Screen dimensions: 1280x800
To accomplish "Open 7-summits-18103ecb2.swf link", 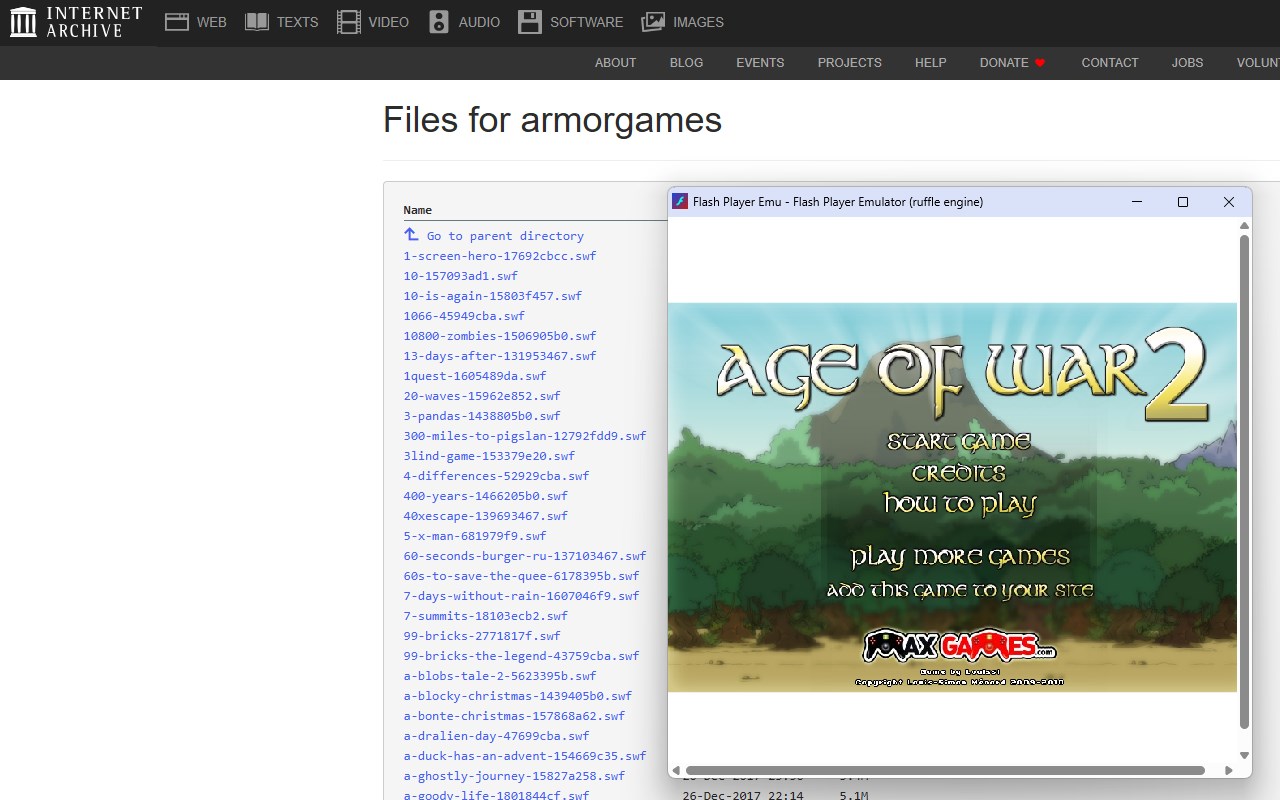I will tap(486, 616).
